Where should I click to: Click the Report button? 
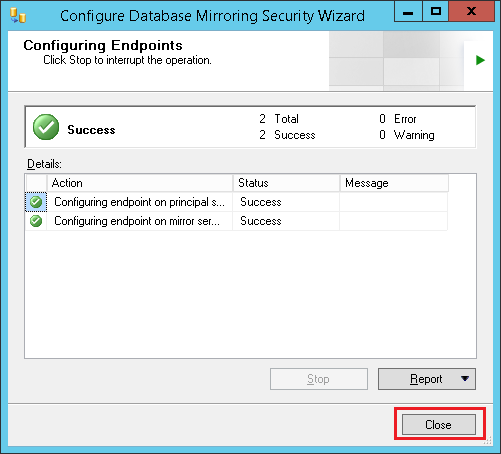point(427,379)
